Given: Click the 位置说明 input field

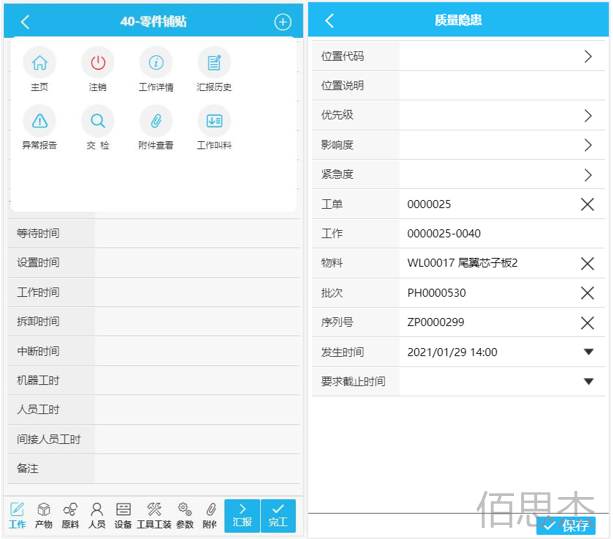Looking at the screenshot, I should (502, 86).
